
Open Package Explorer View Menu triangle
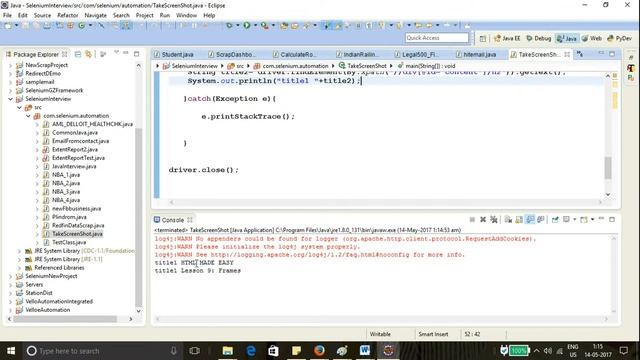(x=116, y=53)
